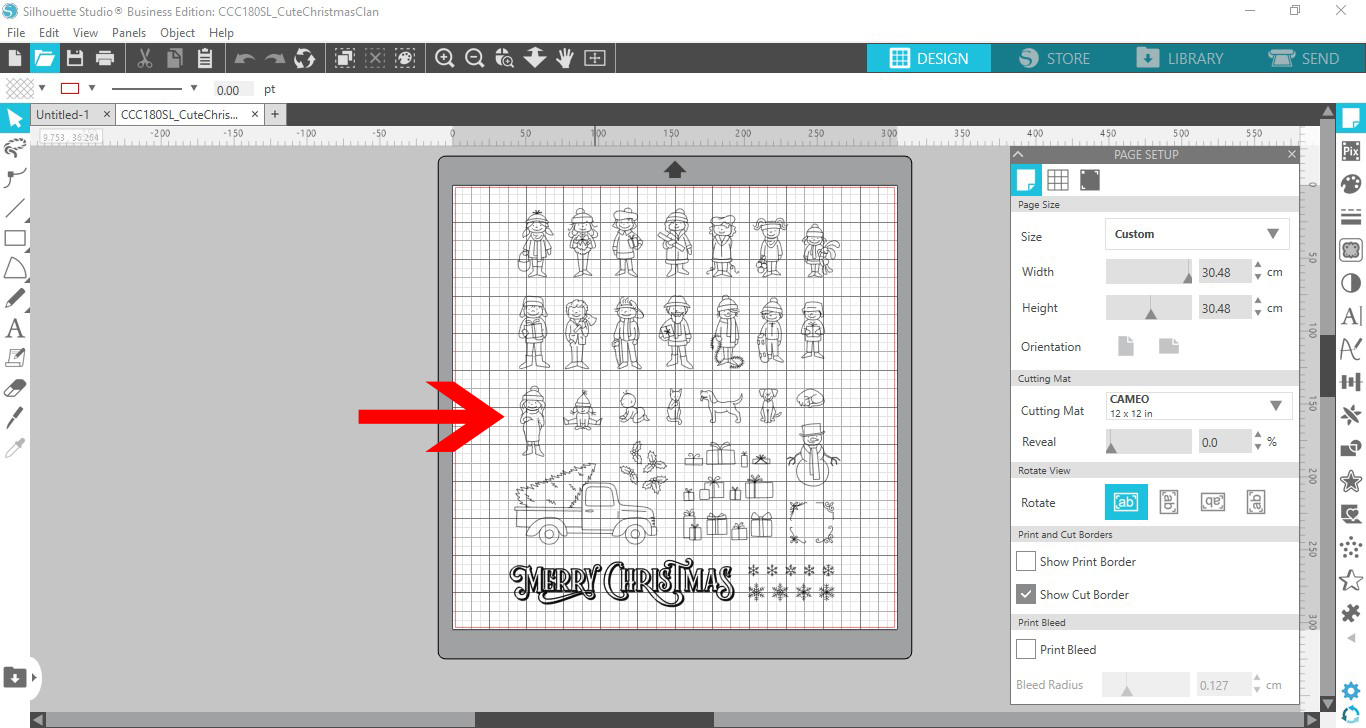Click the Cut scissors icon

point(144,58)
